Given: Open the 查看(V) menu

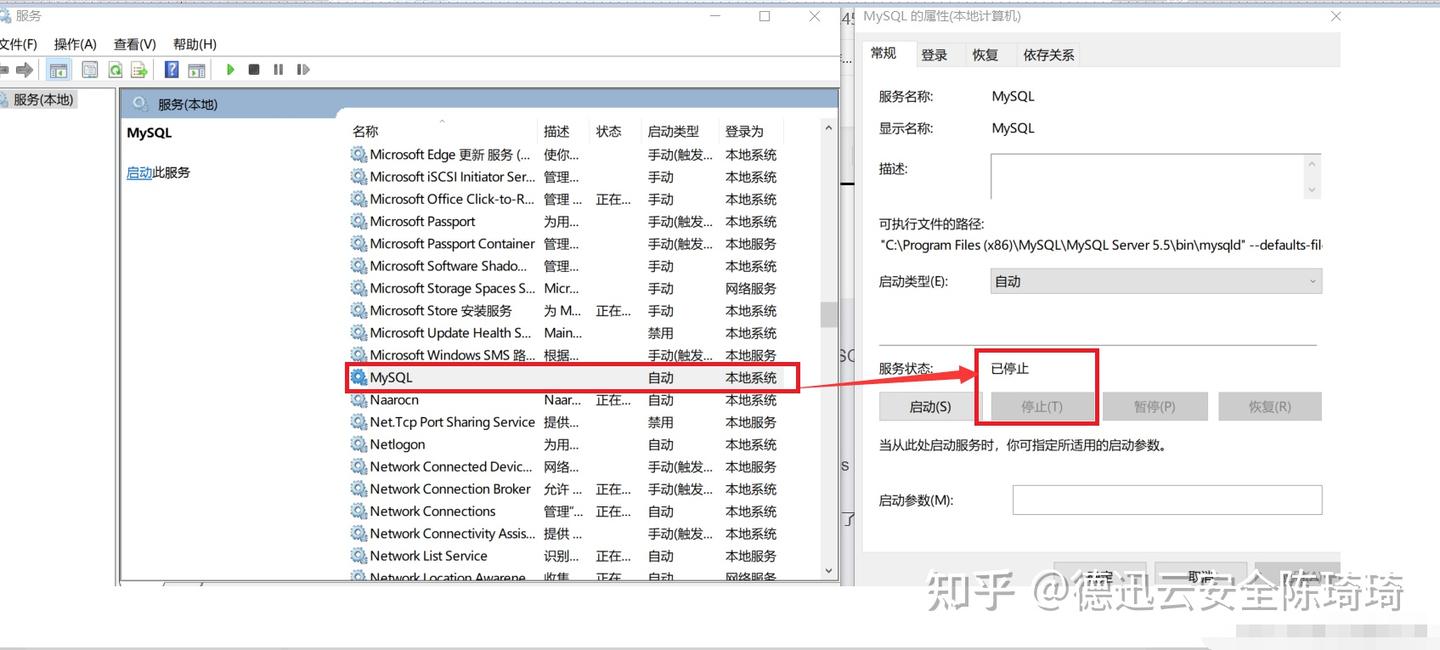Looking at the screenshot, I should (135, 43).
